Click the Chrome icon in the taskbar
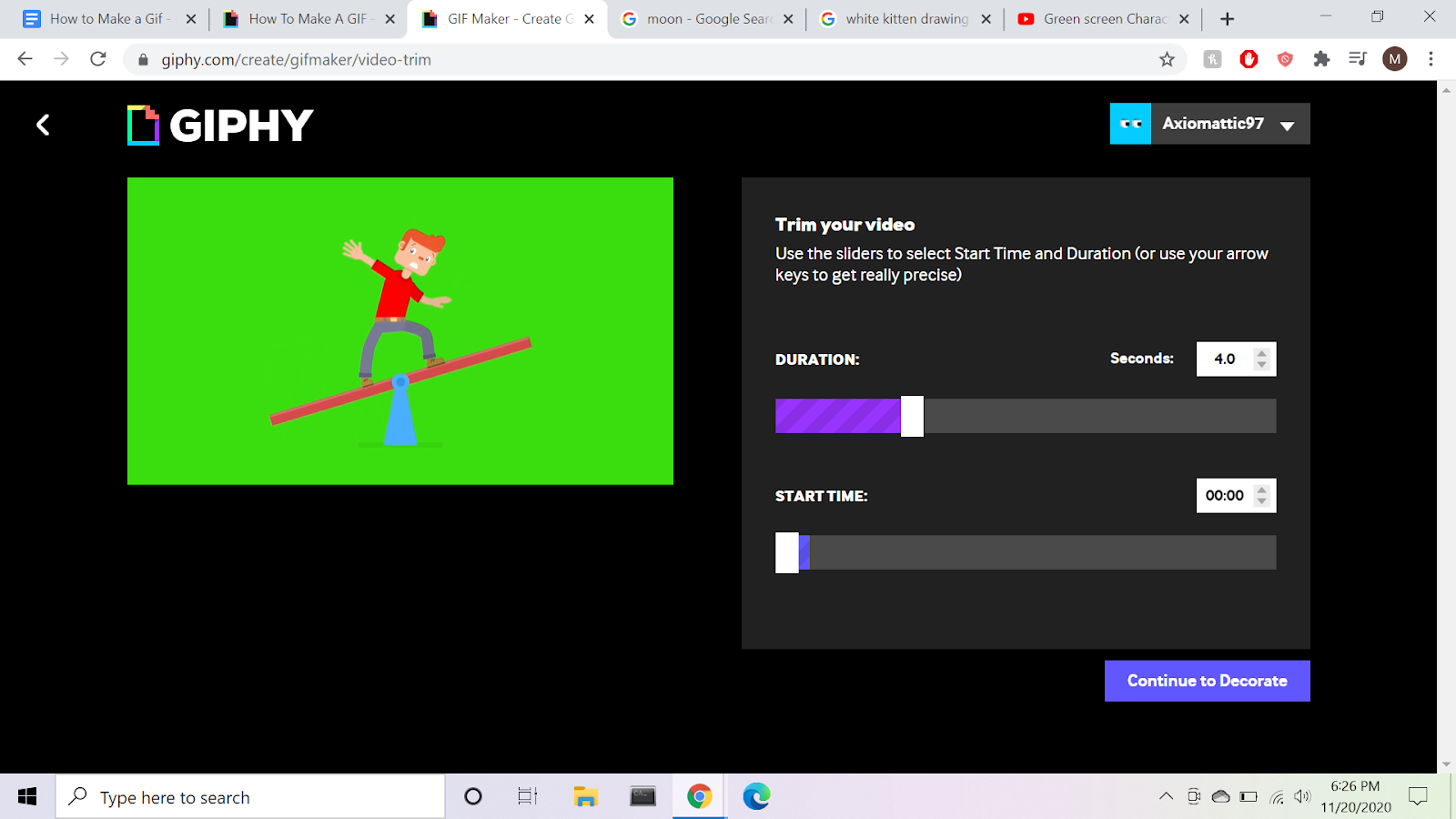This screenshot has width=1456, height=819. [x=699, y=796]
